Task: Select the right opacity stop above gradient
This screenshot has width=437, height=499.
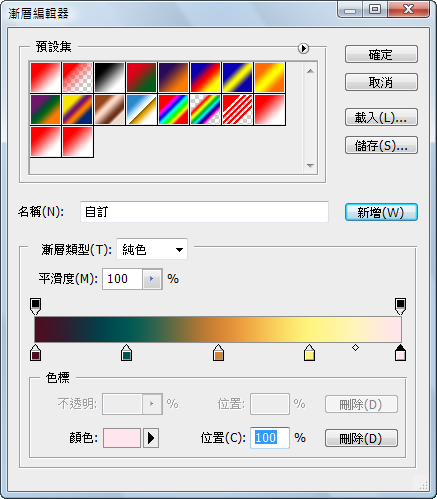Action: (400, 306)
